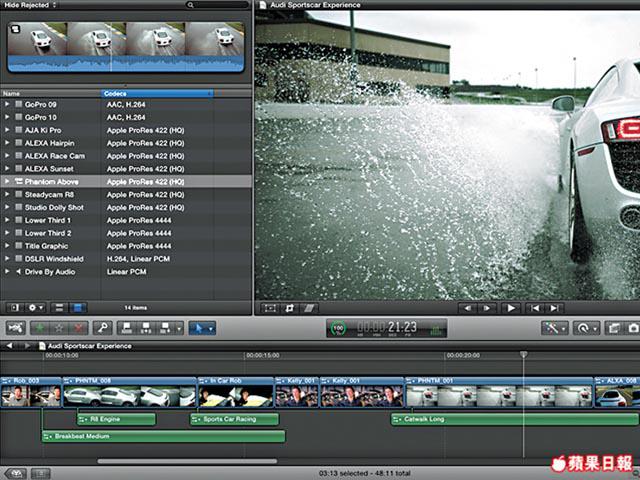Select the PHNTM_001 timeline clip
The image size is (640, 480).
point(499,392)
